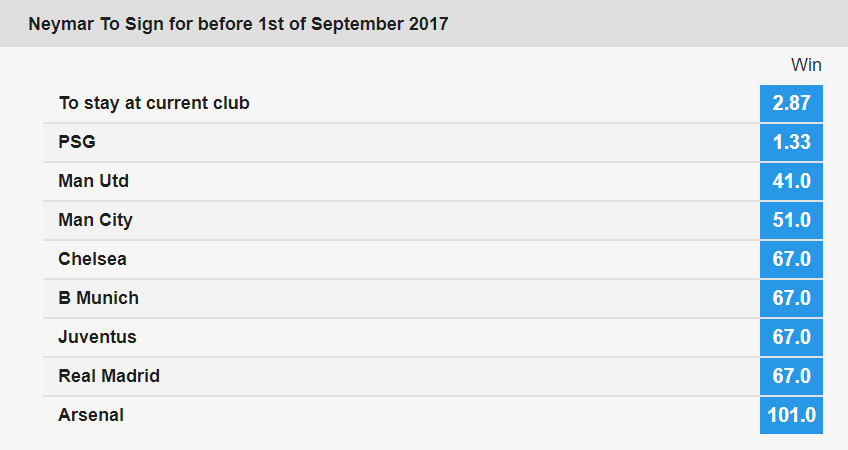
Task: Click the Win column heading
Action: point(806,65)
